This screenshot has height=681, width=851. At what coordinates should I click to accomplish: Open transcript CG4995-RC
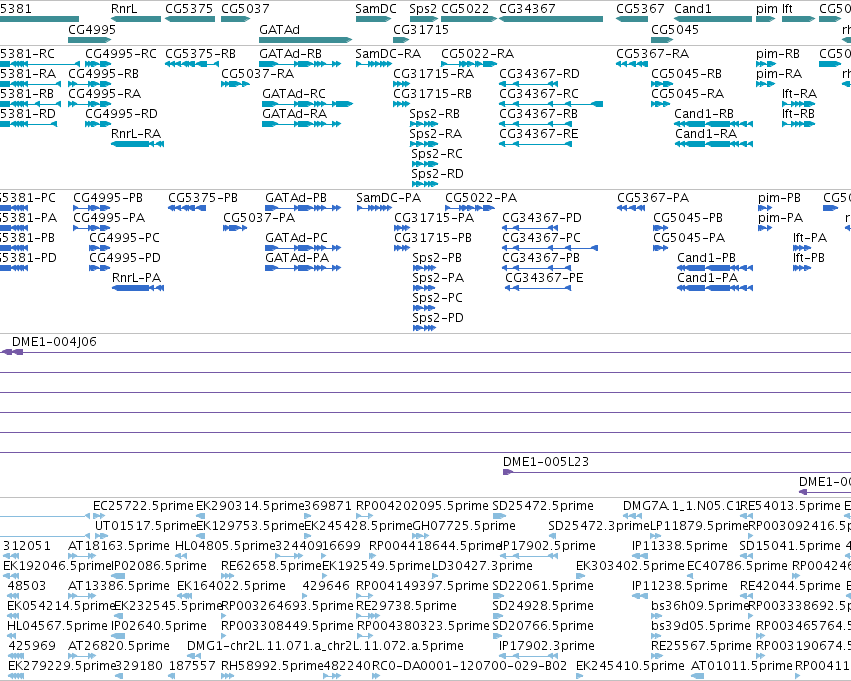pyautogui.click(x=120, y=54)
